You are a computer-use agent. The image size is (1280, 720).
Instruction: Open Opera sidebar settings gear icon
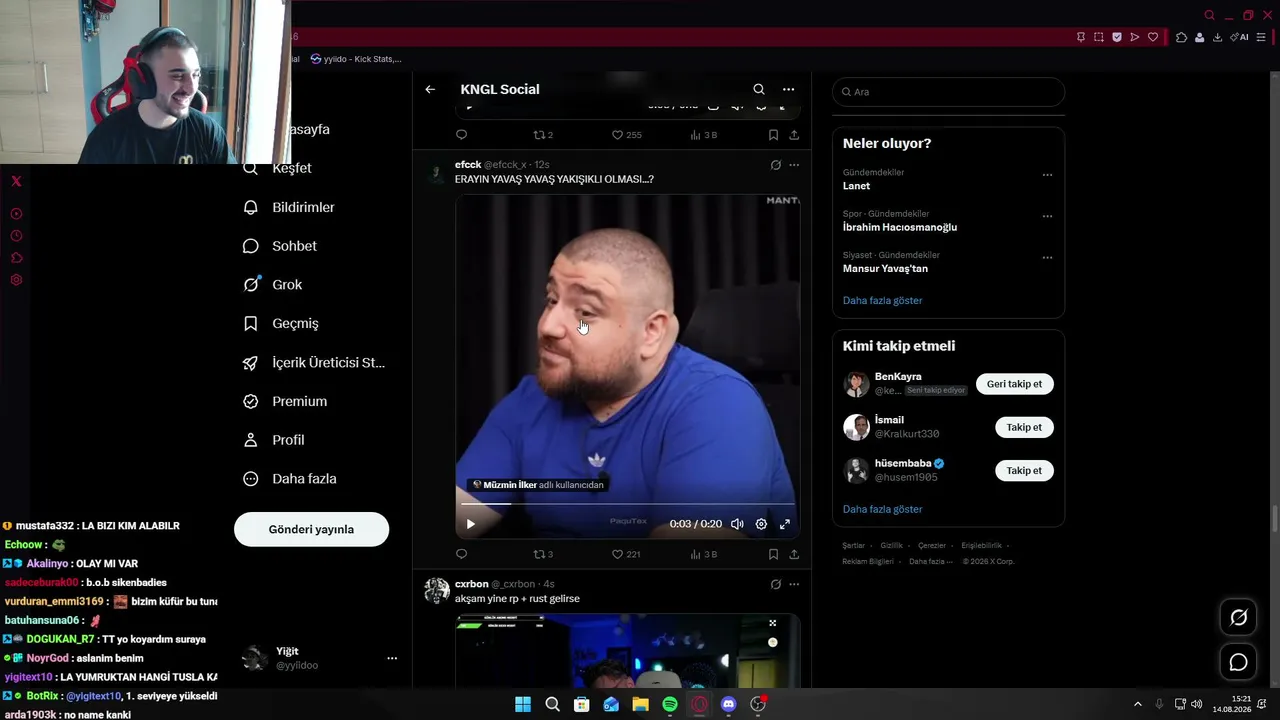coord(16,280)
